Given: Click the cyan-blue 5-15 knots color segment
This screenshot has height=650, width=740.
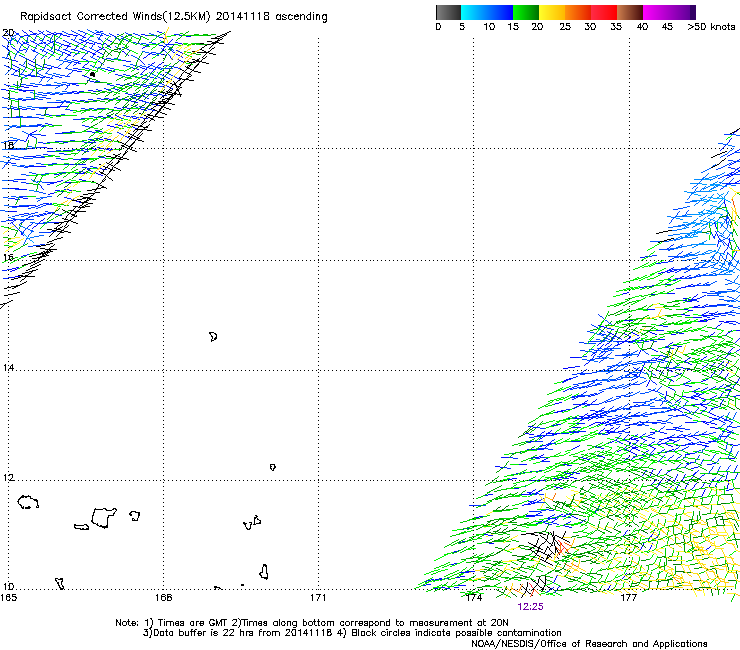Looking at the screenshot, I should click(x=487, y=12).
